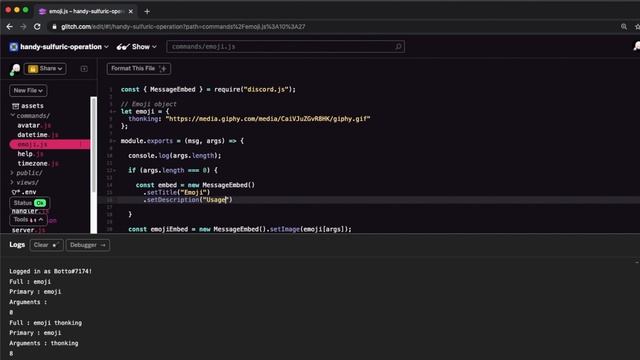Select the emoji.js file in the file tree
Screen dimensions: 640x360
(50, 144)
